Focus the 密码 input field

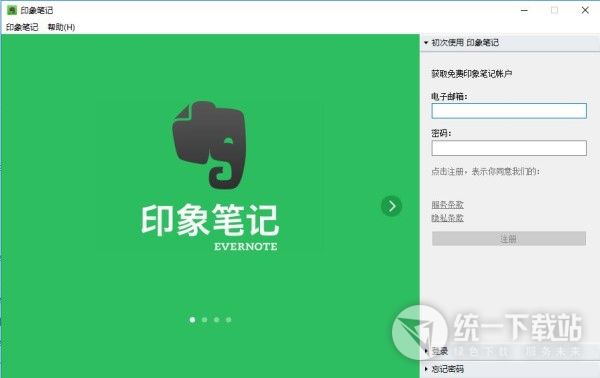509,148
